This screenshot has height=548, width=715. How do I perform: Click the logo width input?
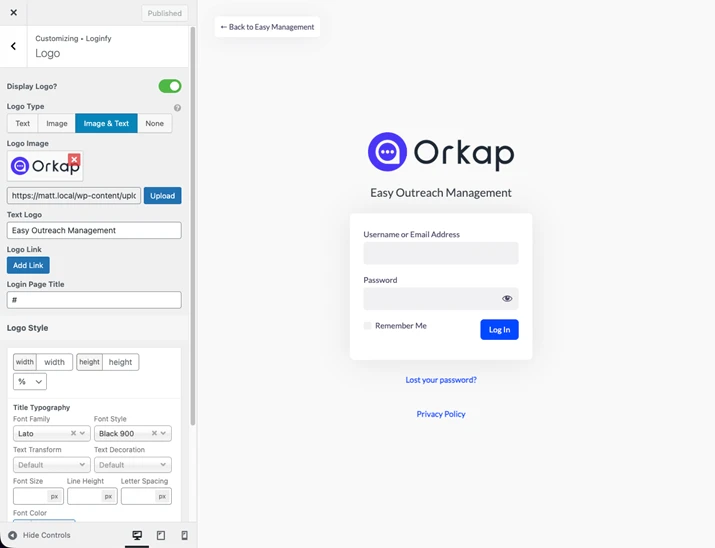tap(54, 362)
